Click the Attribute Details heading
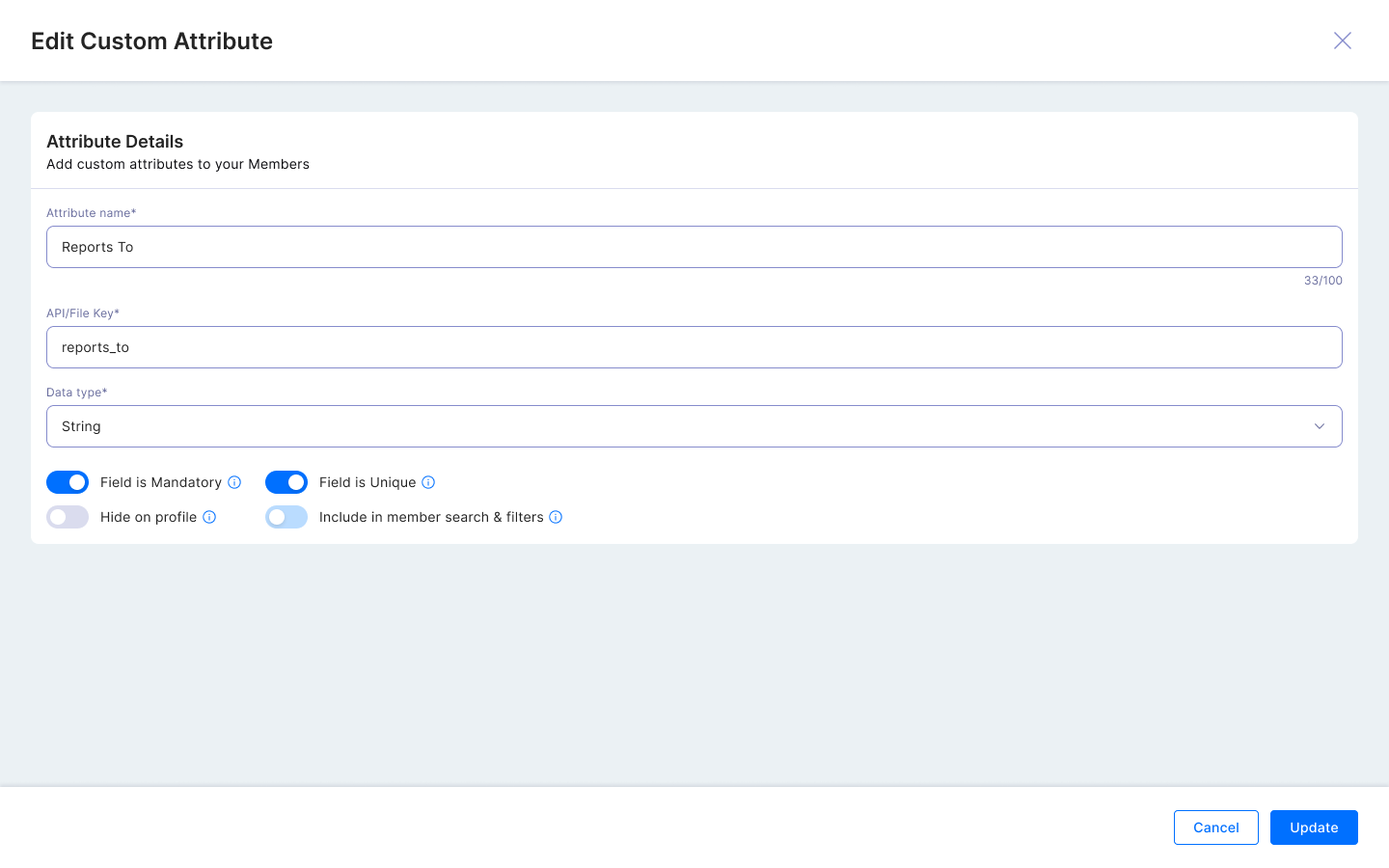 pyautogui.click(x=115, y=142)
